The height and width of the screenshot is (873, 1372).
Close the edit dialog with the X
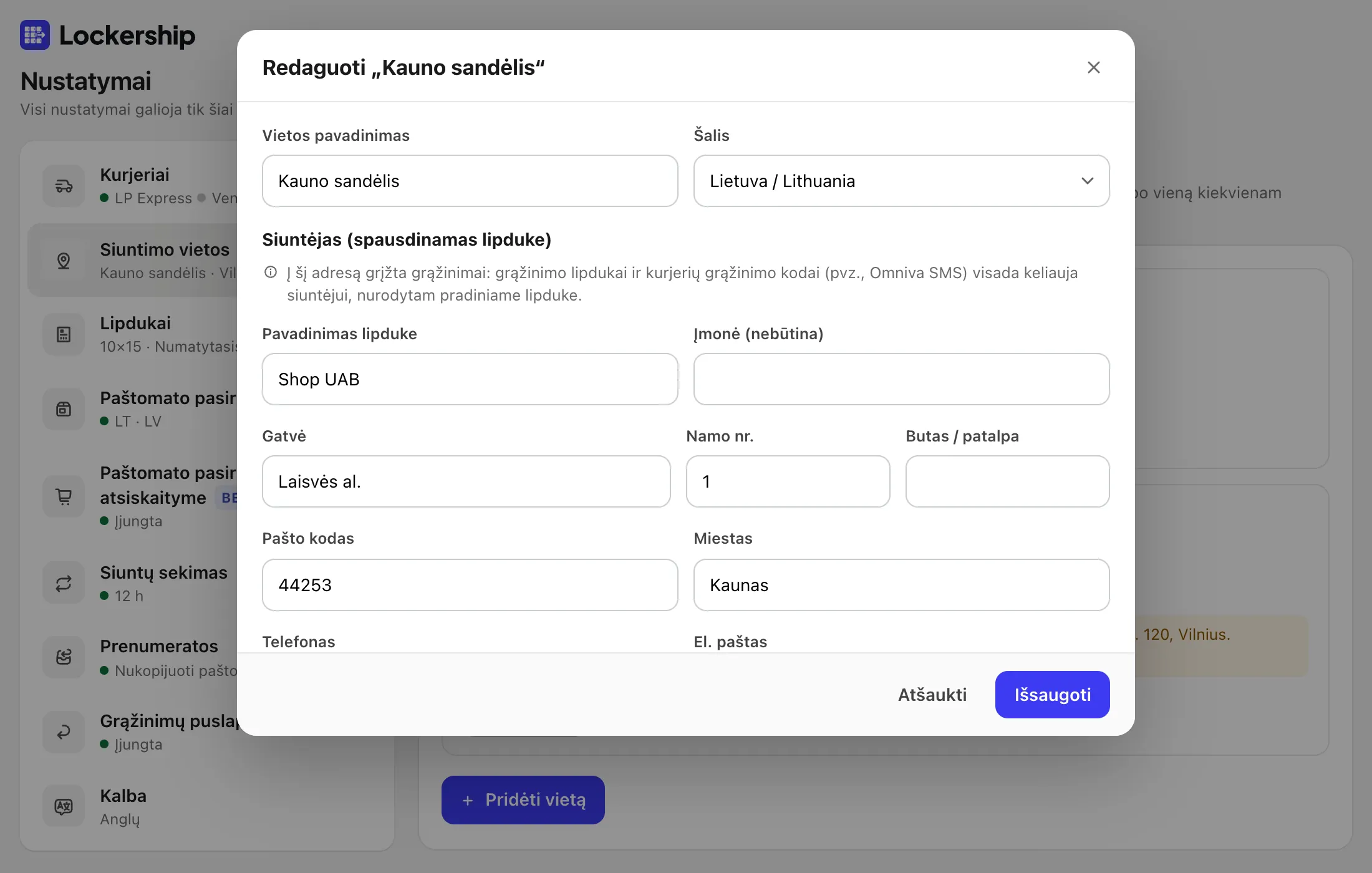1093,67
